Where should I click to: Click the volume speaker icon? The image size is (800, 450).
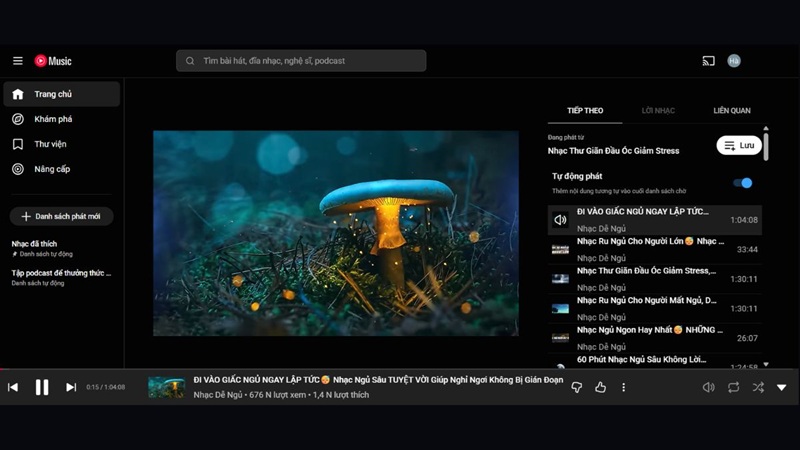click(708, 387)
